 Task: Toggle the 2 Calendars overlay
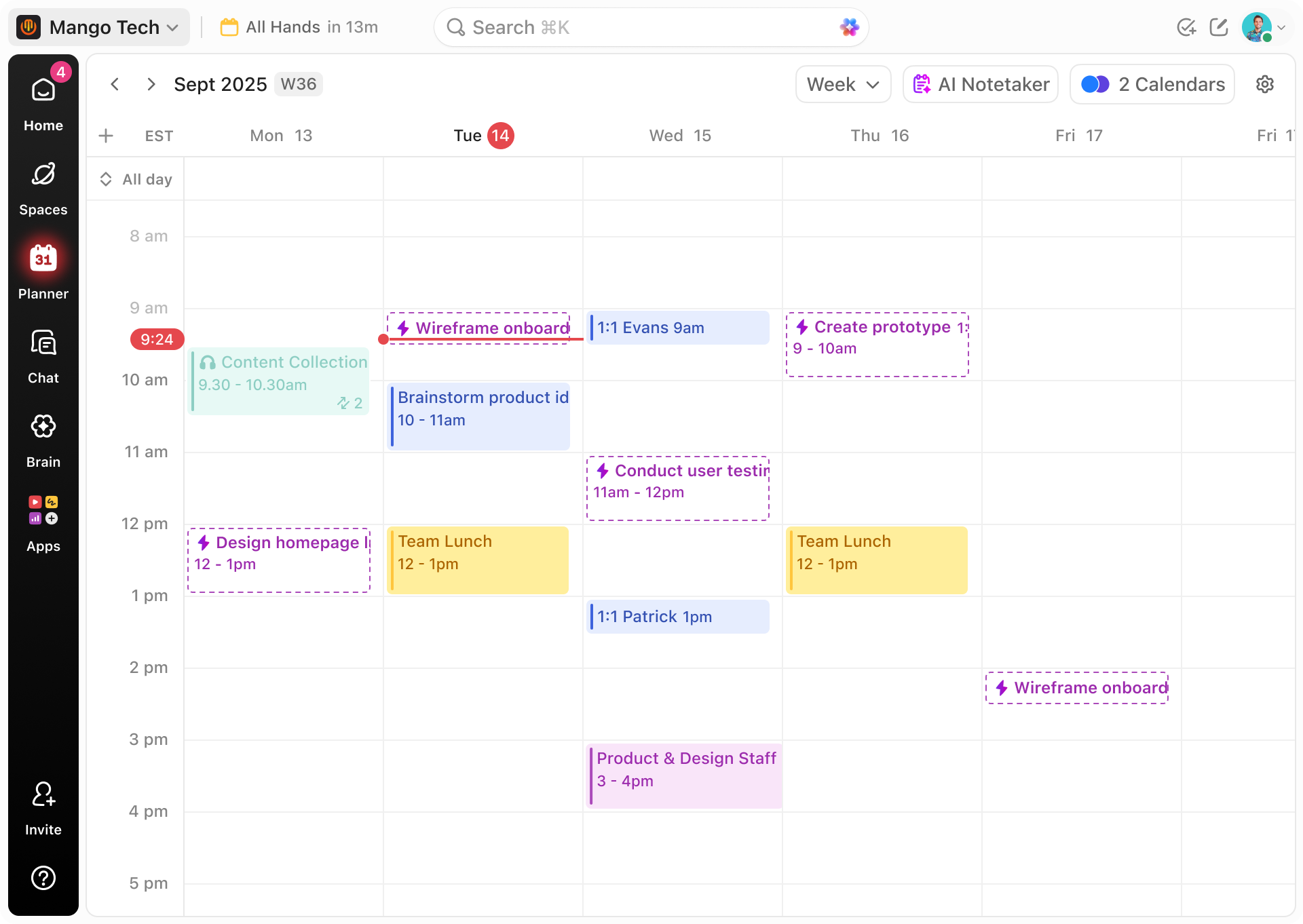(x=1152, y=84)
